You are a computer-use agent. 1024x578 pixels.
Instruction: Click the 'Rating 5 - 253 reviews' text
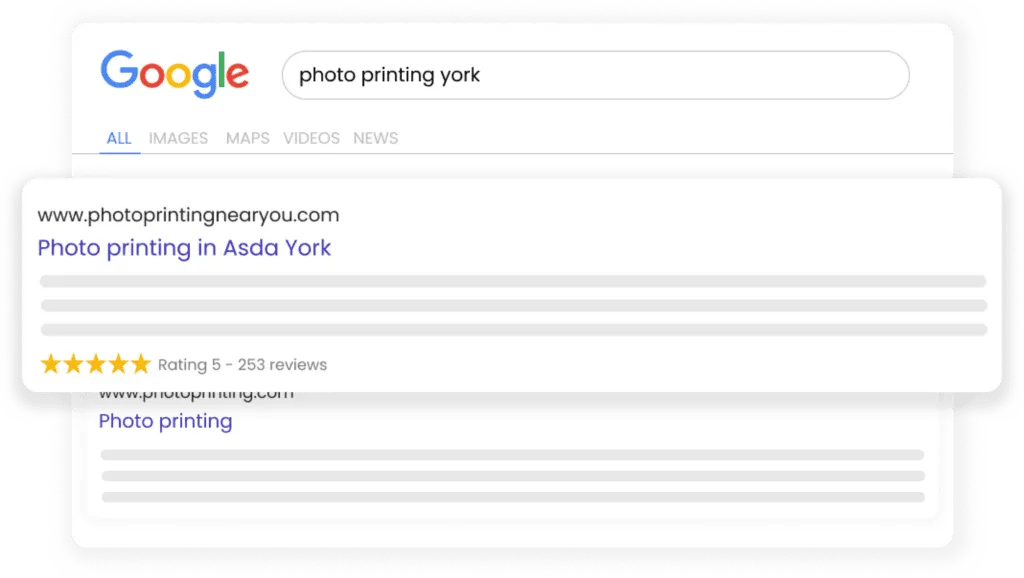point(242,365)
